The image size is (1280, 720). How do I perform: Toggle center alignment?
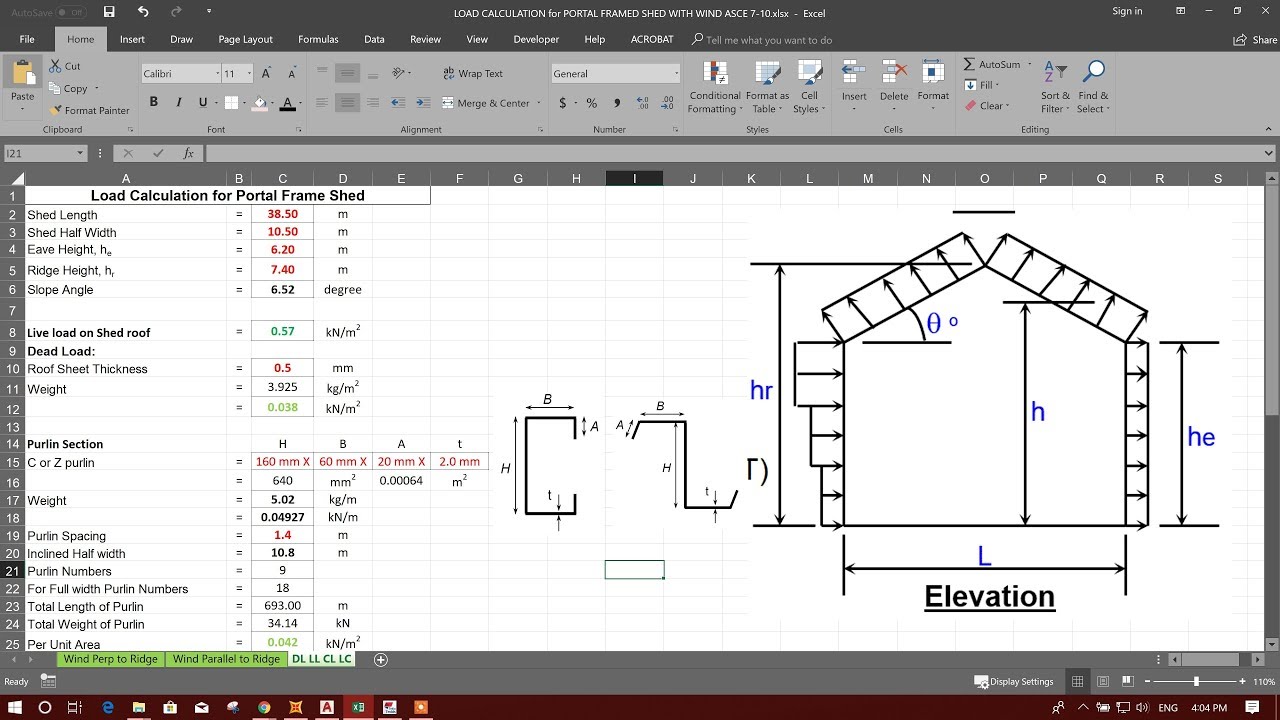tap(347, 103)
